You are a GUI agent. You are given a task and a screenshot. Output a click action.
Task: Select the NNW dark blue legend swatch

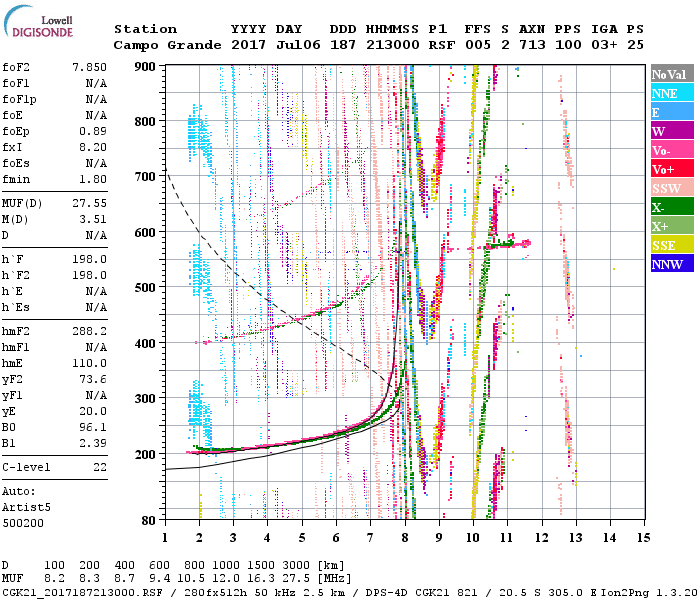click(672, 263)
